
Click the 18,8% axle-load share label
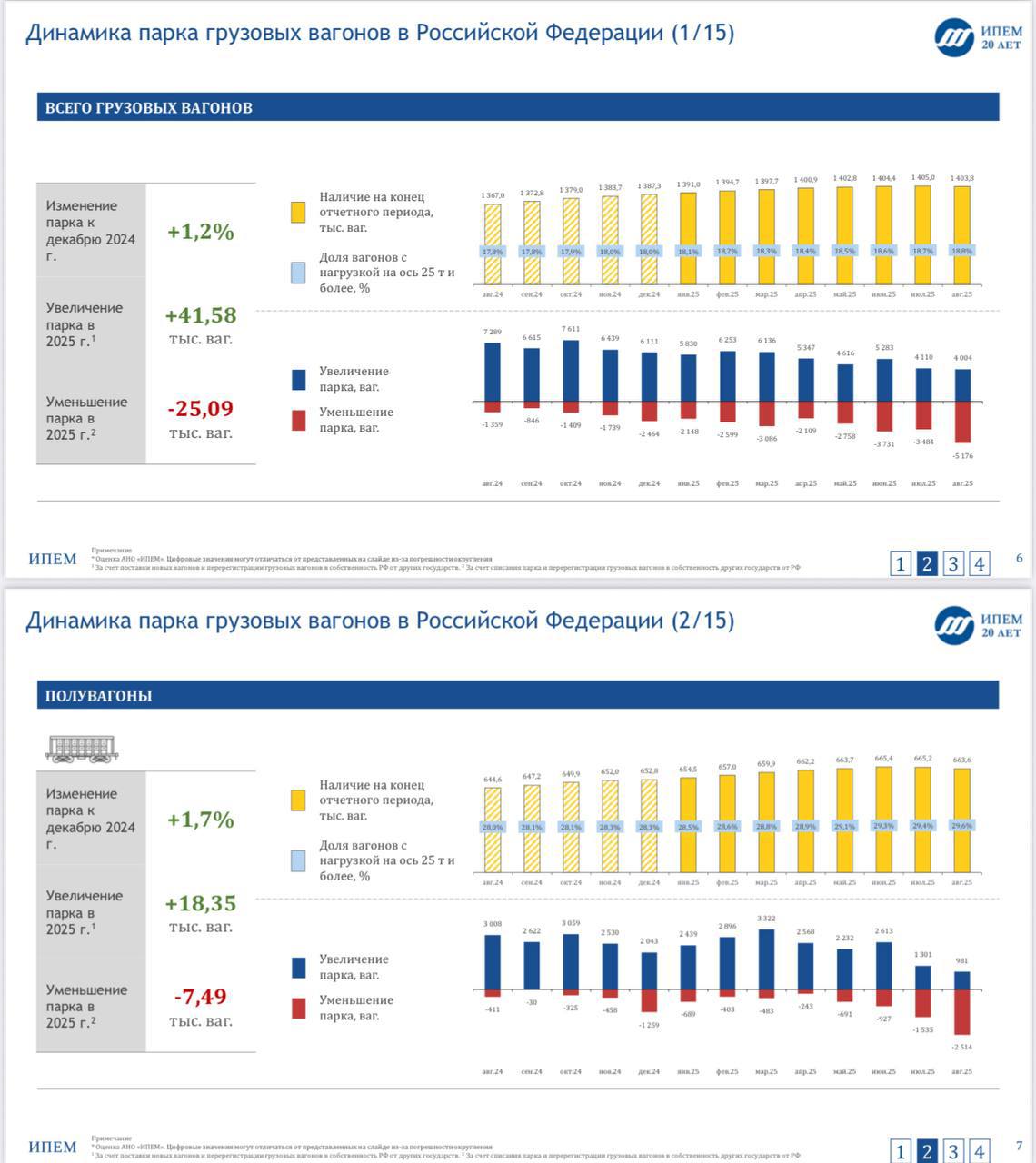961,251
